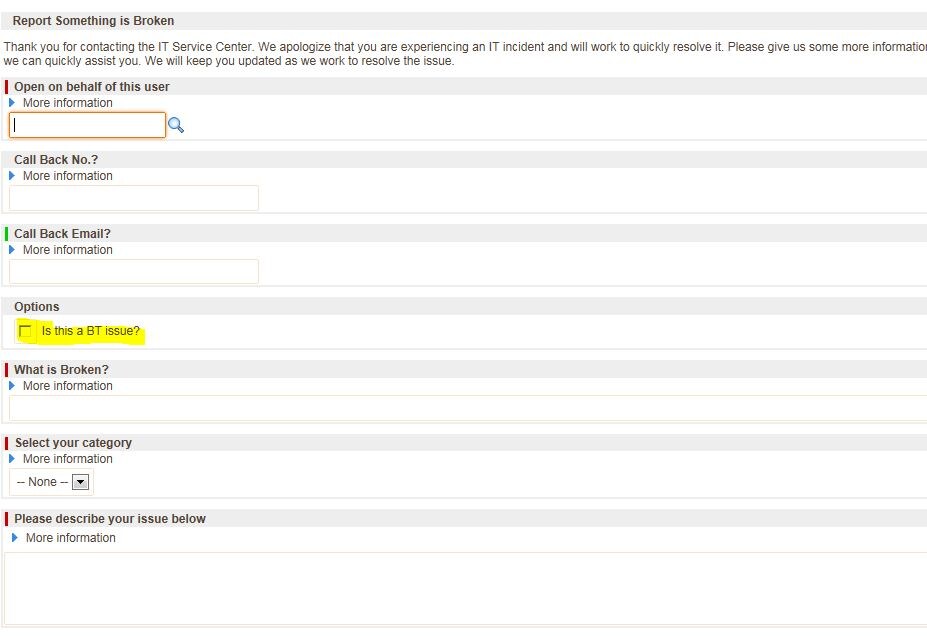Screen dimensions: 927x637
Task: Open the Select your category dropdown
Action: coord(50,481)
